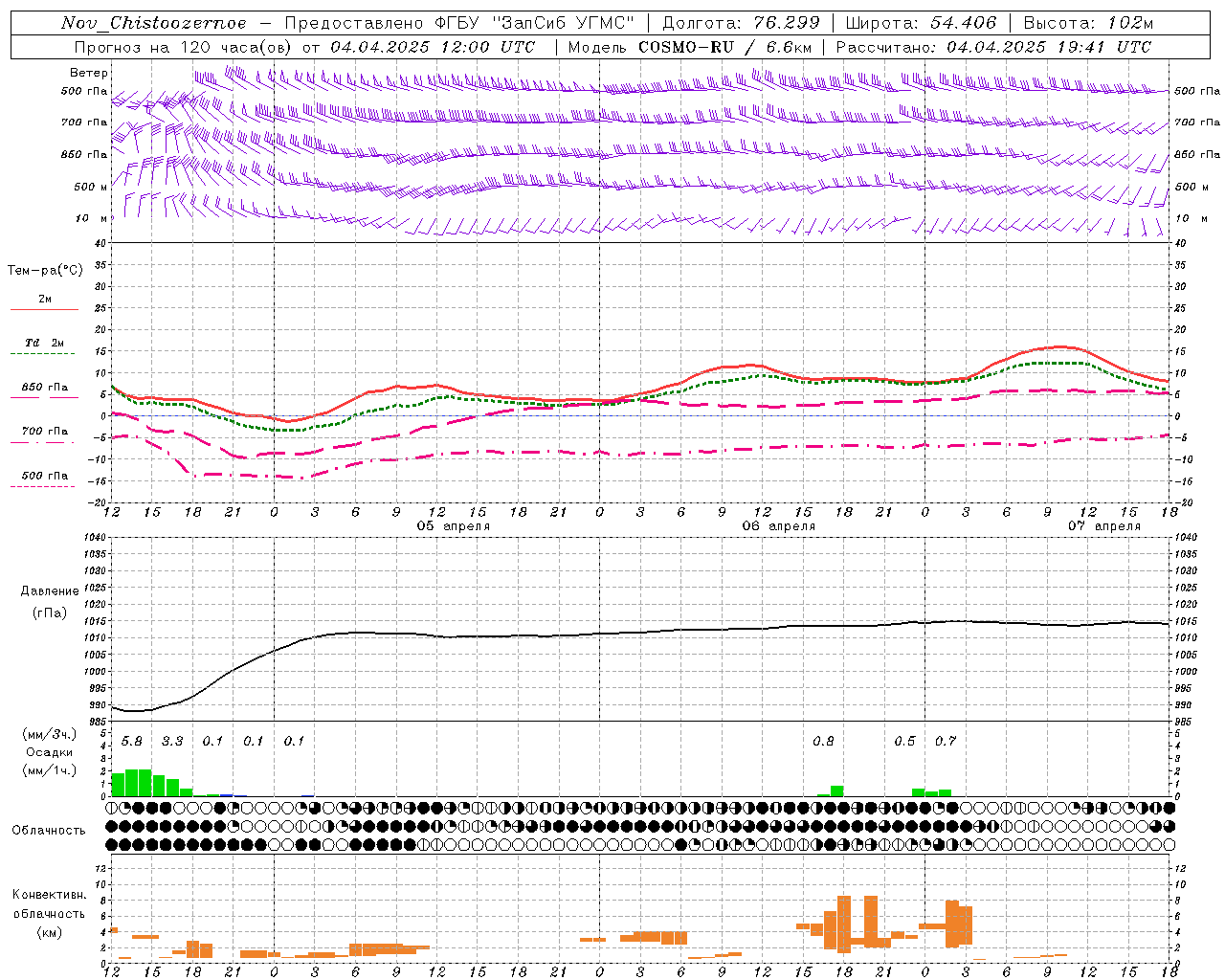Click the 07 апреля date label
1225x980 pixels.
[1104, 526]
